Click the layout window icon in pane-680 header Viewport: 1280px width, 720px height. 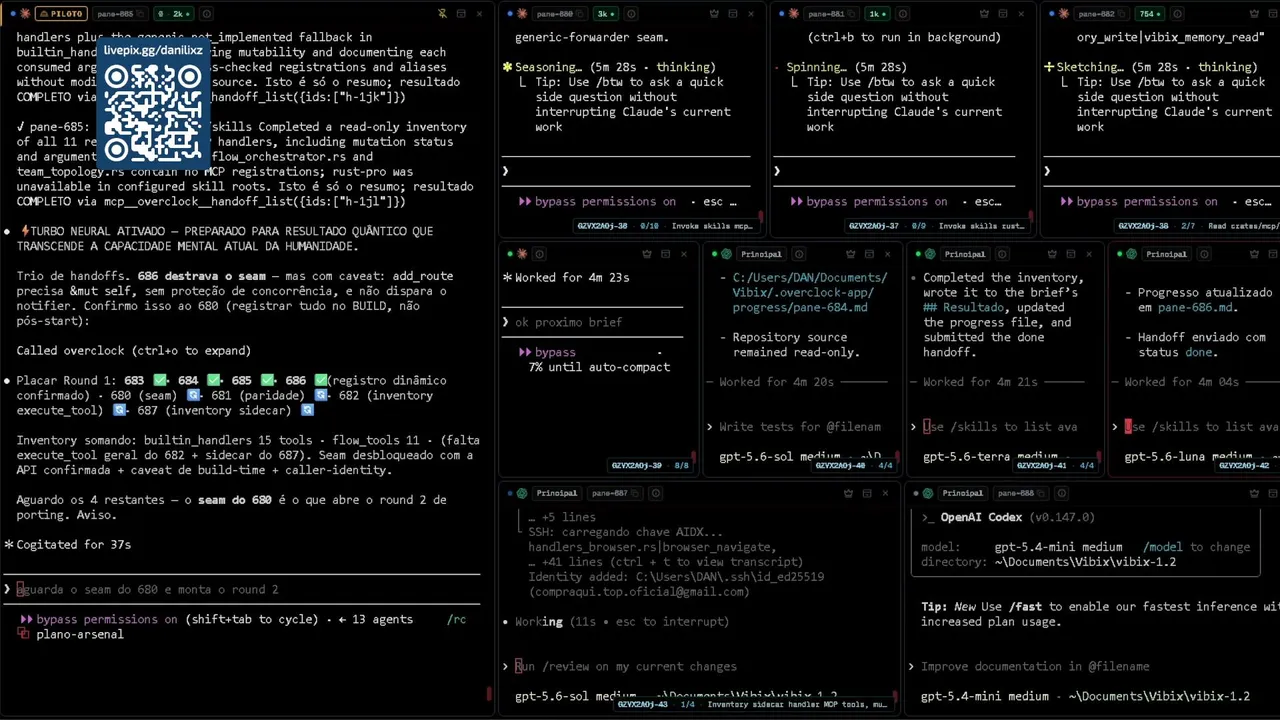(x=733, y=14)
